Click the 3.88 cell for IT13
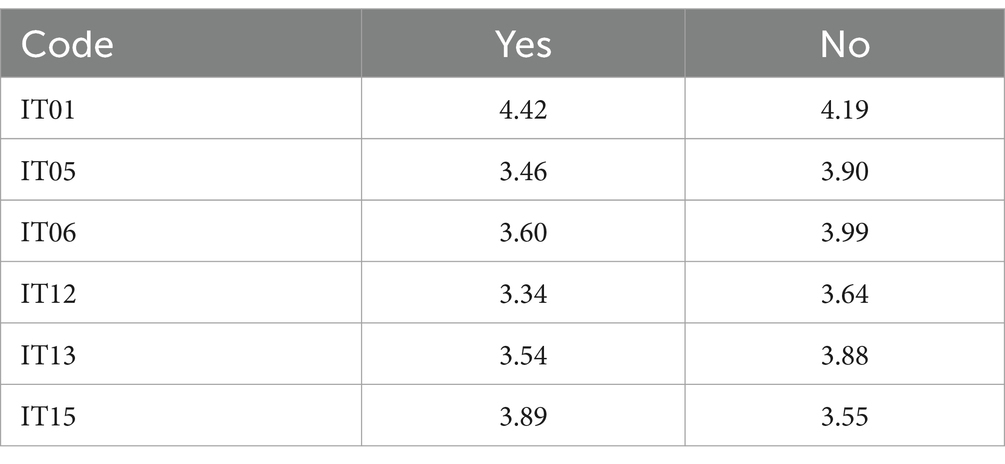This screenshot has width=1005, height=464. 845,355
